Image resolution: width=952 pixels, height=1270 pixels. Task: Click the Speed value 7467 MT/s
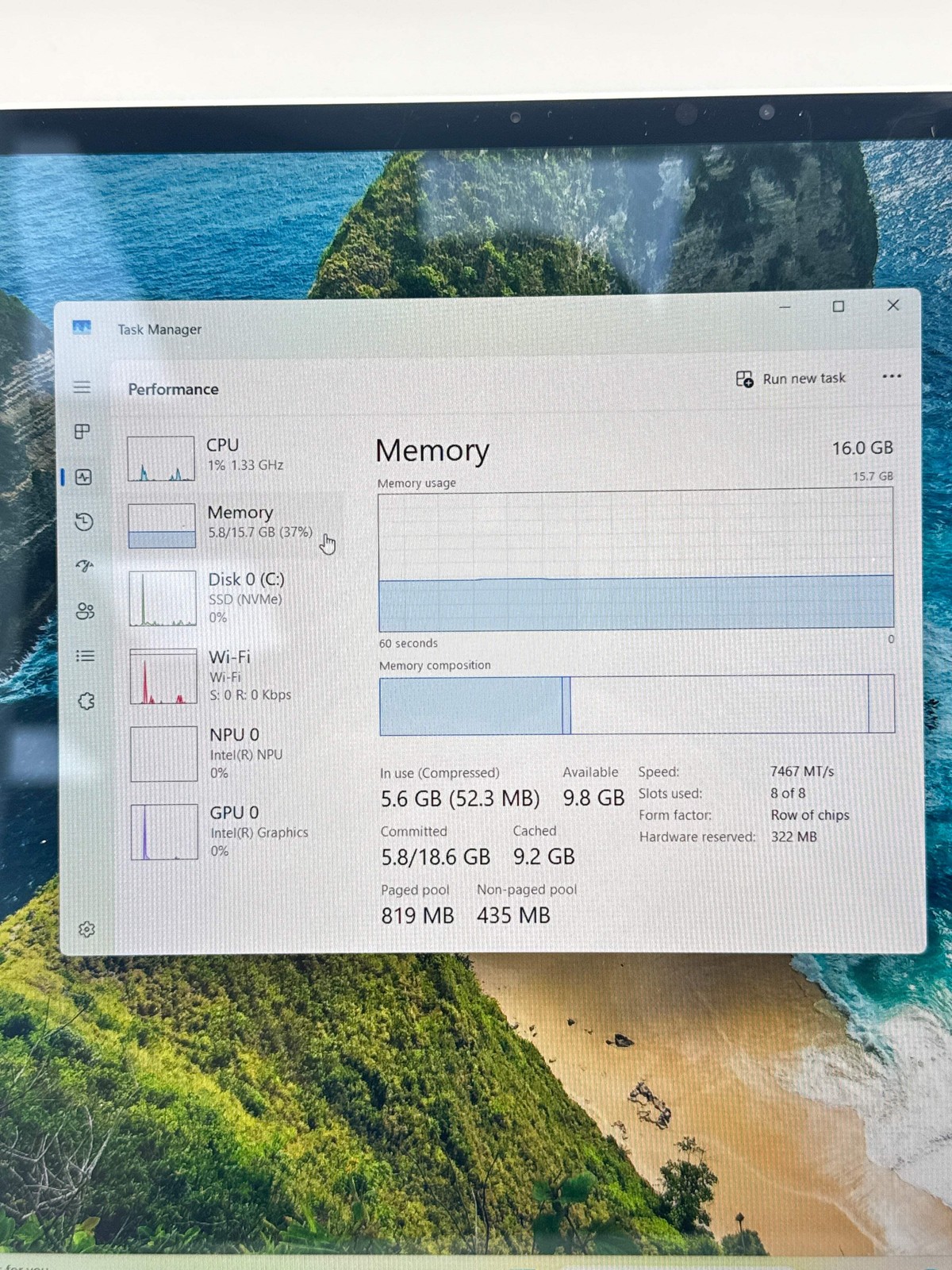(802, 771)
